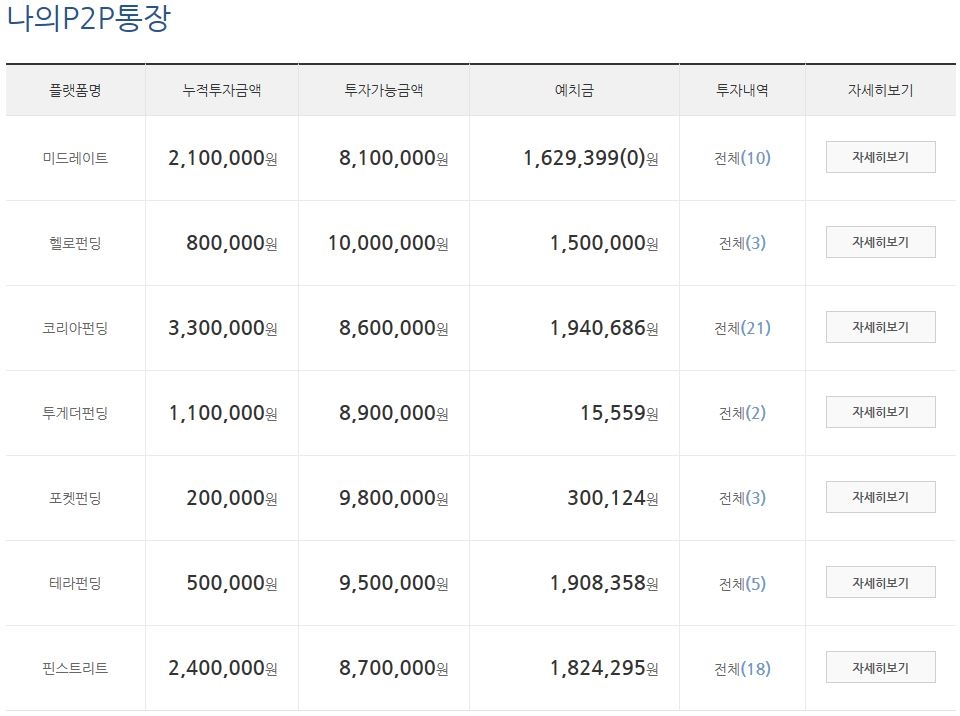Image resolution: width=960 pixels, height=716 pixels.
Task: Click 자세히보기 button for 테라펀딩
Action: 880,583
